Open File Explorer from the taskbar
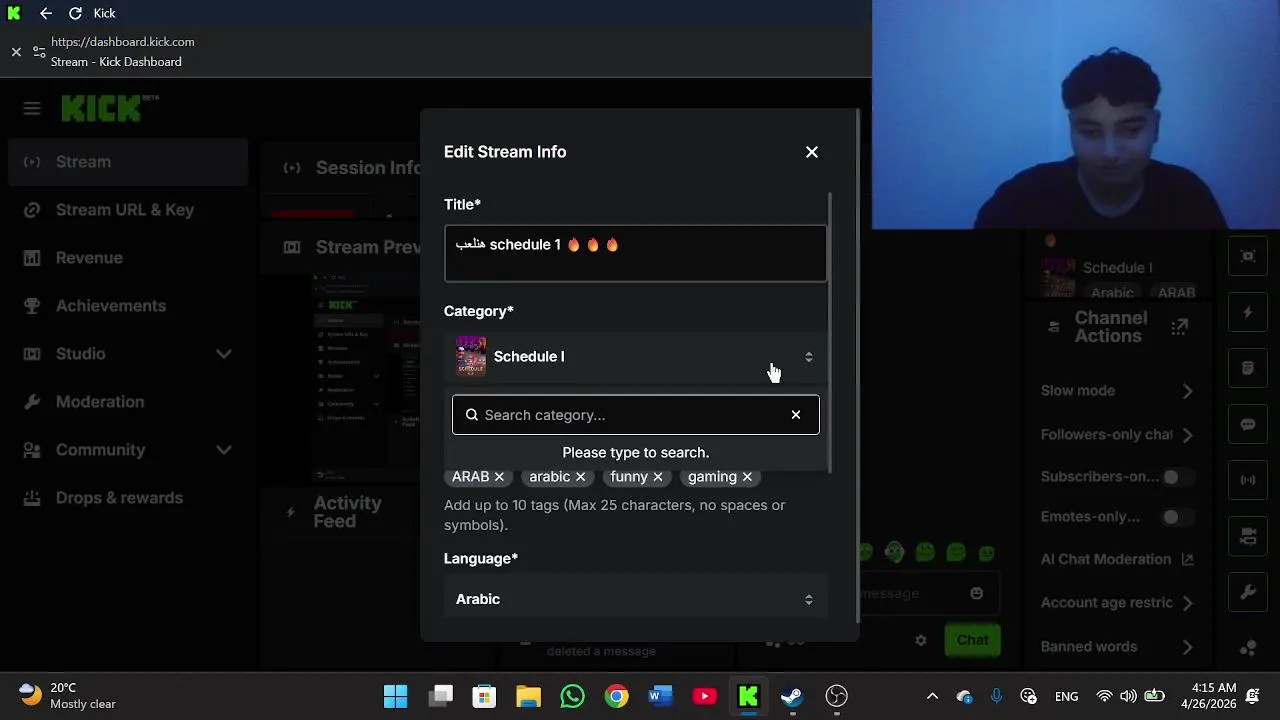Viewport: 1280px width, 720px height. [x=528, y=696]
